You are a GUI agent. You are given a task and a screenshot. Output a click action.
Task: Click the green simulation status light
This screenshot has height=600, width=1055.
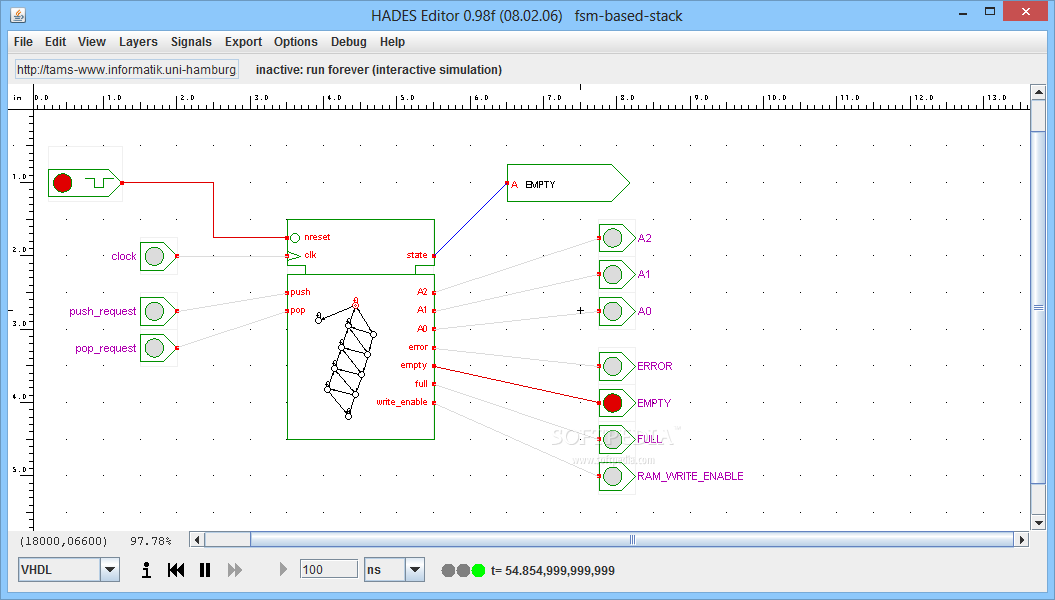[x=478, y=570]
